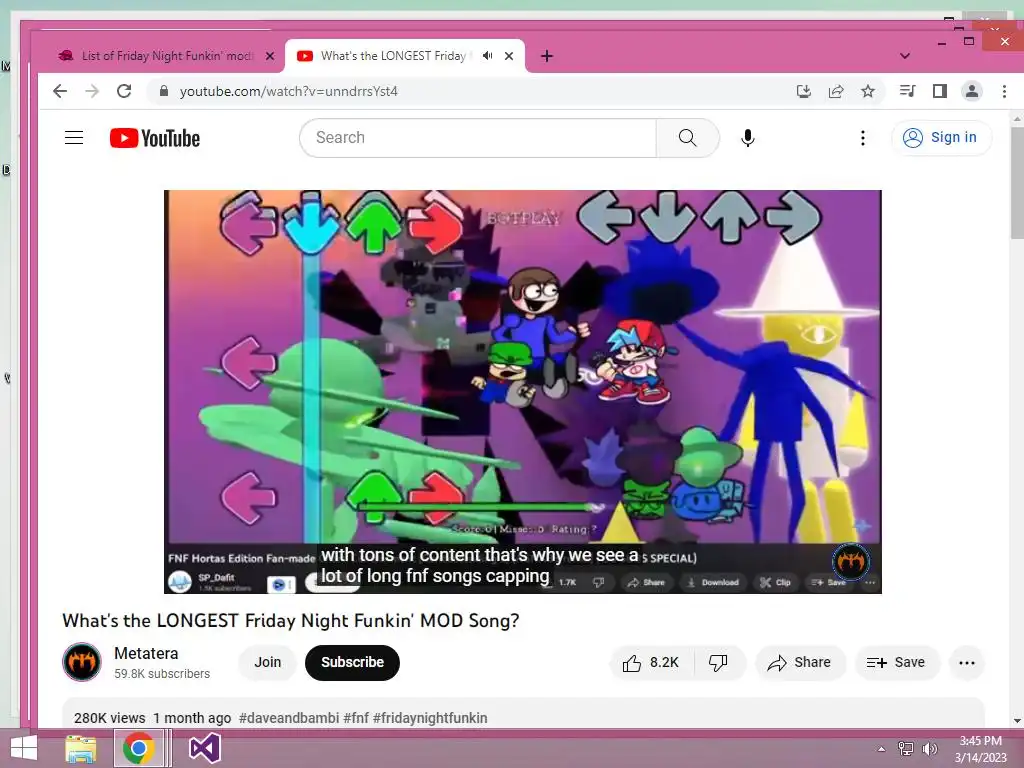The height and width of the screenshot is (768, 1024).
Task: Open File Explorer from taskbar
Action: [80, 748]
